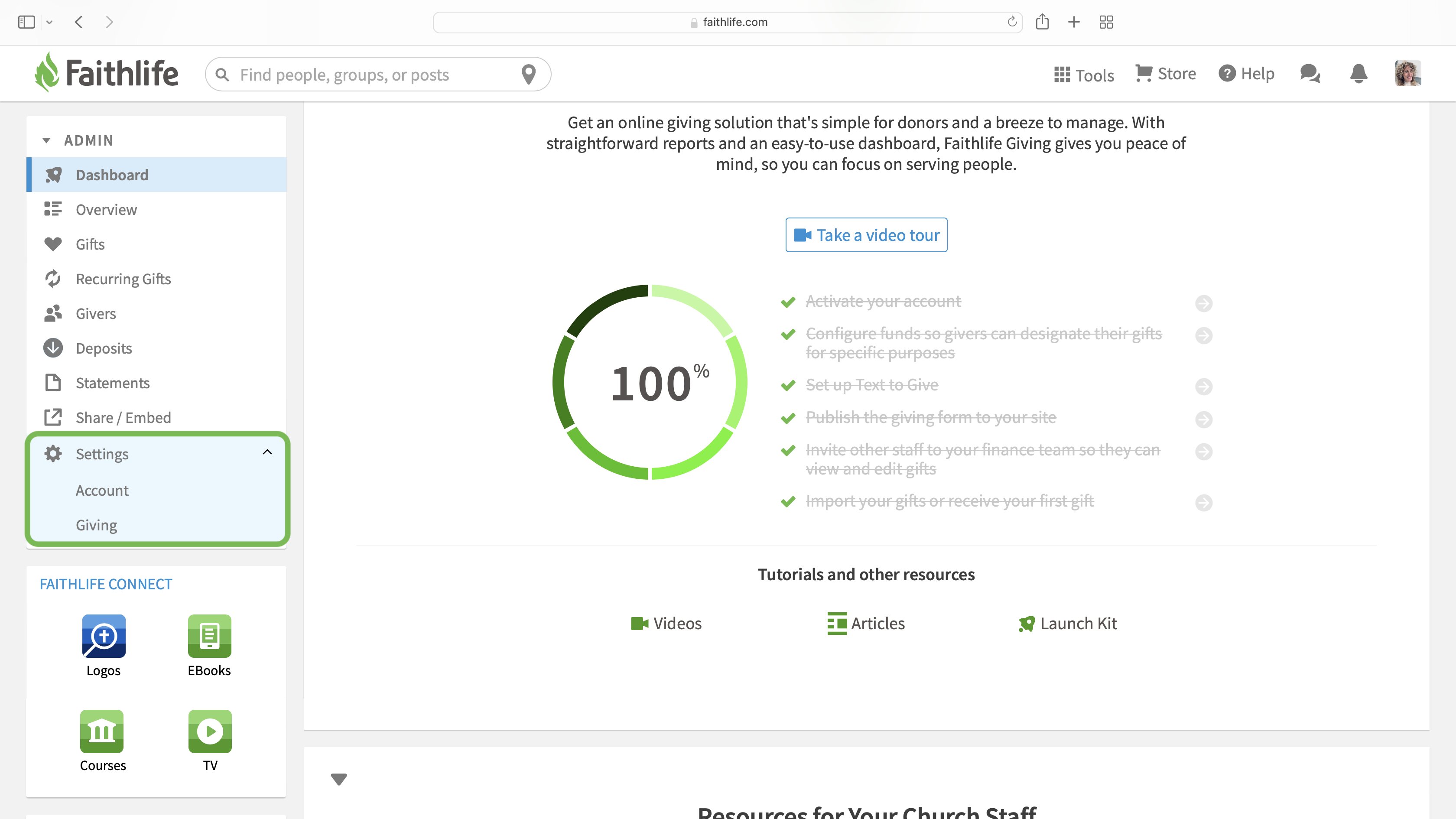Click the faithlife.com address bar
Viewport: 1456px width, 819px height.
pyautogui.click(x=728, y=22)
